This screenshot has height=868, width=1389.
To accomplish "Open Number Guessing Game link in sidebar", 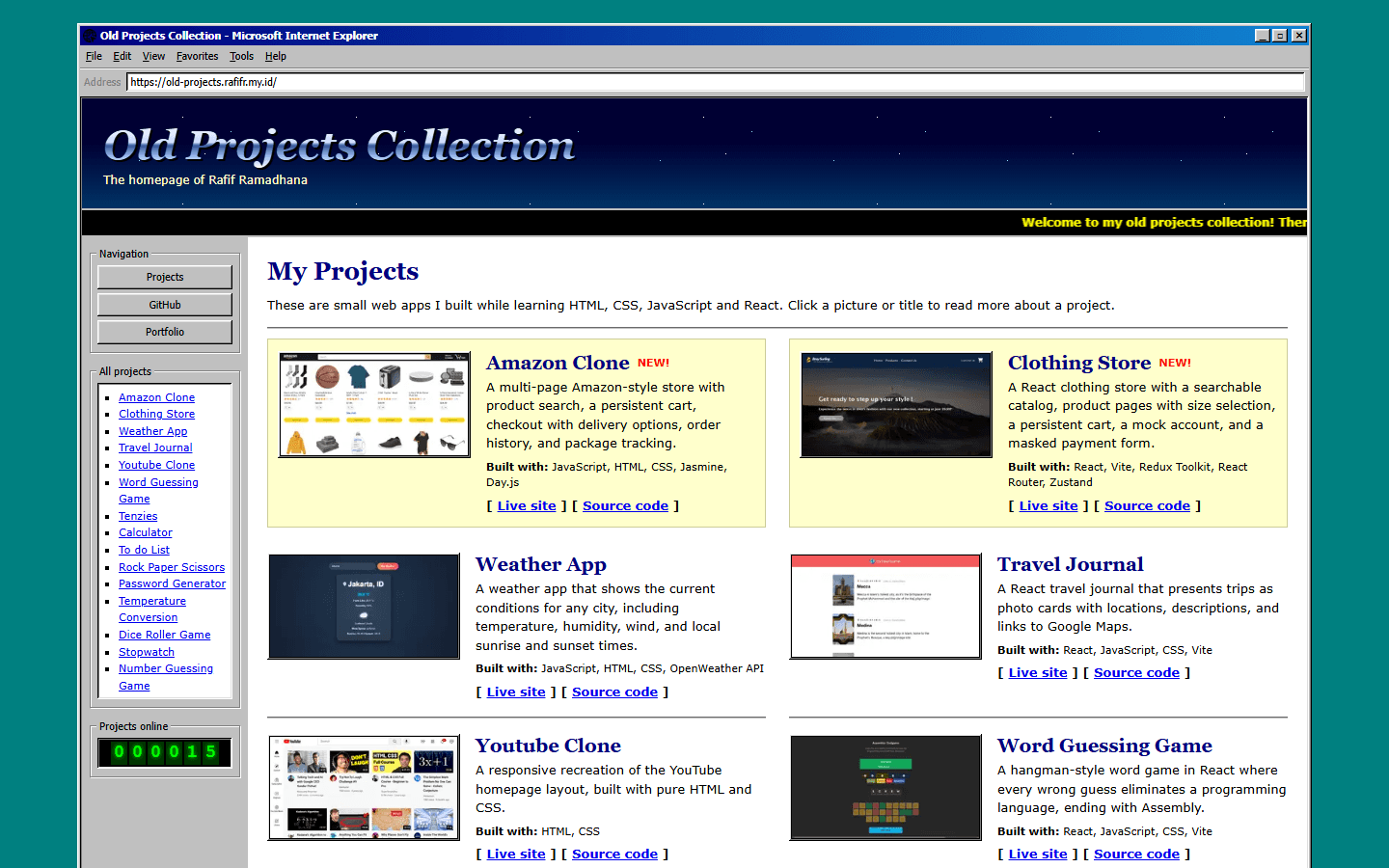I will [166, 677].
